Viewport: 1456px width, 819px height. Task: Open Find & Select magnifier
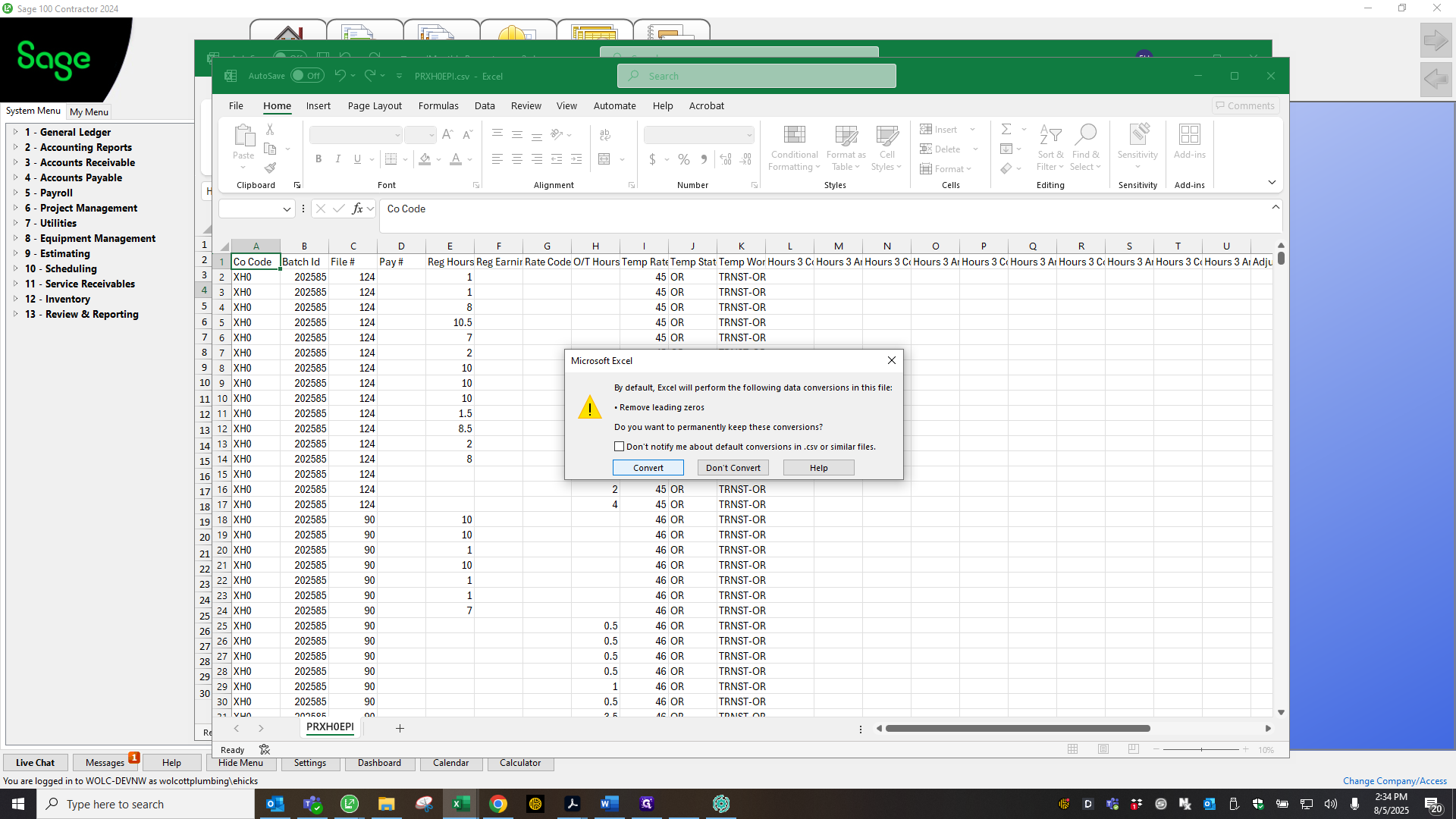[1085, 148]
